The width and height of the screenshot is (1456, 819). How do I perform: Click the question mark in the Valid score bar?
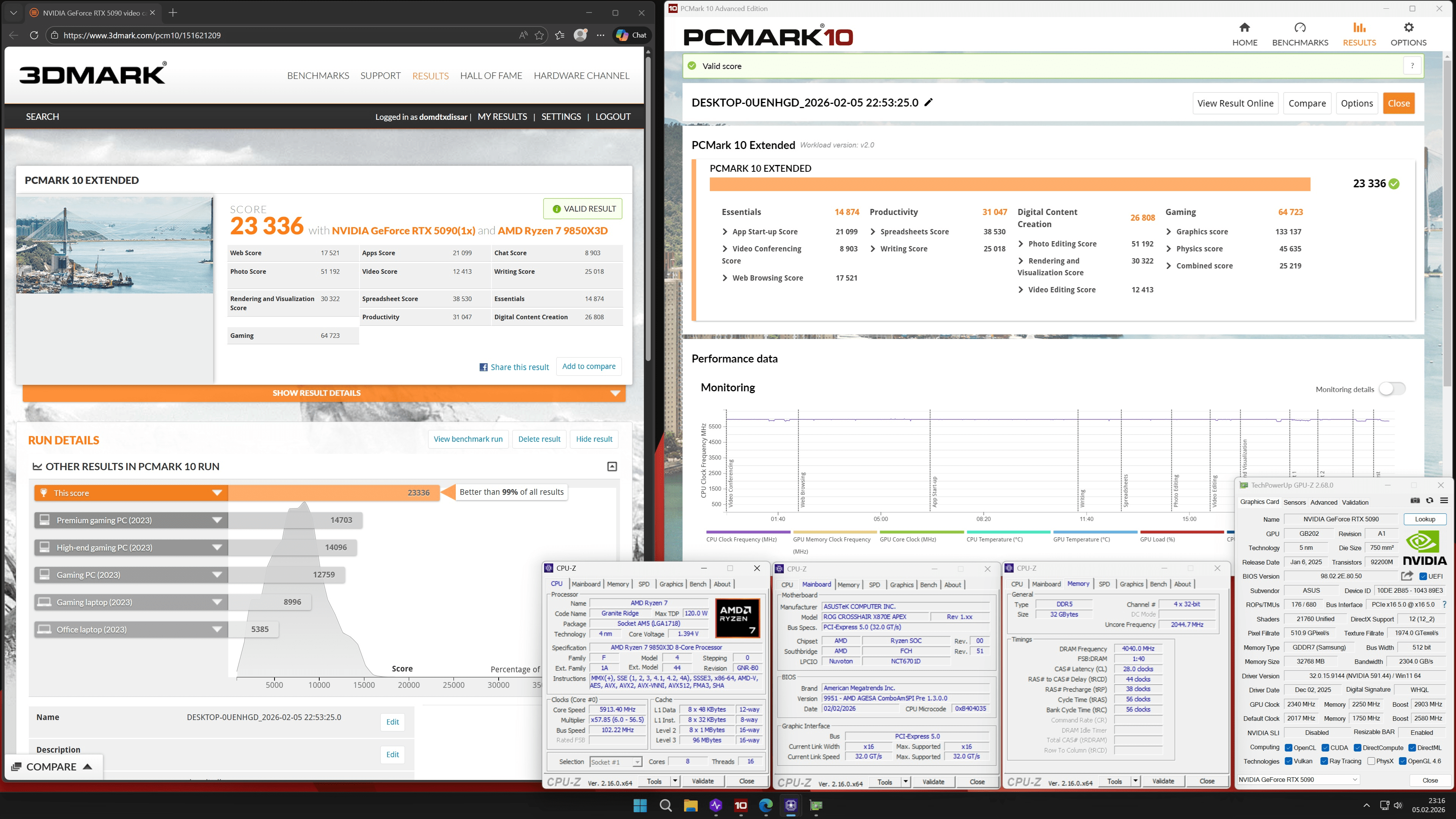(x=1412, y=66)
